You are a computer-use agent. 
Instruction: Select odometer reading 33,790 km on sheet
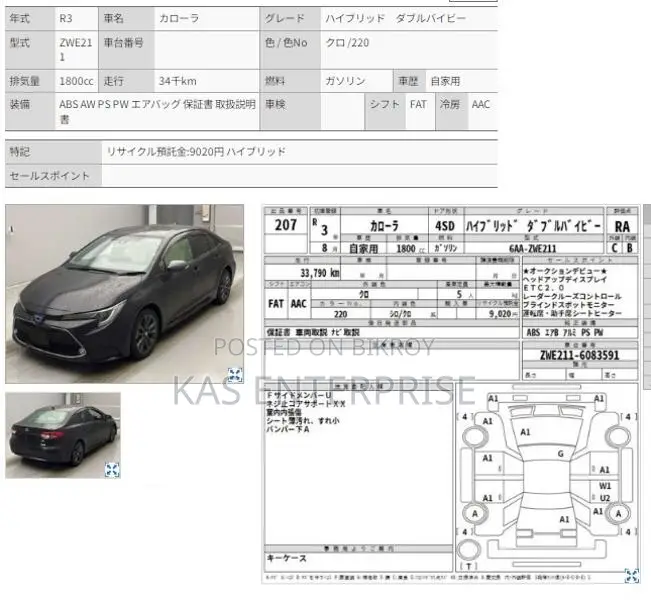point(320,273)
